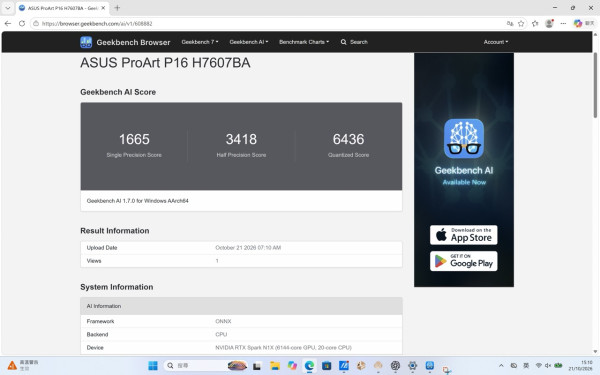
Task: Click the Geekbench Browser logo icon
Action: pyautogui.click(x=86, y=42)
